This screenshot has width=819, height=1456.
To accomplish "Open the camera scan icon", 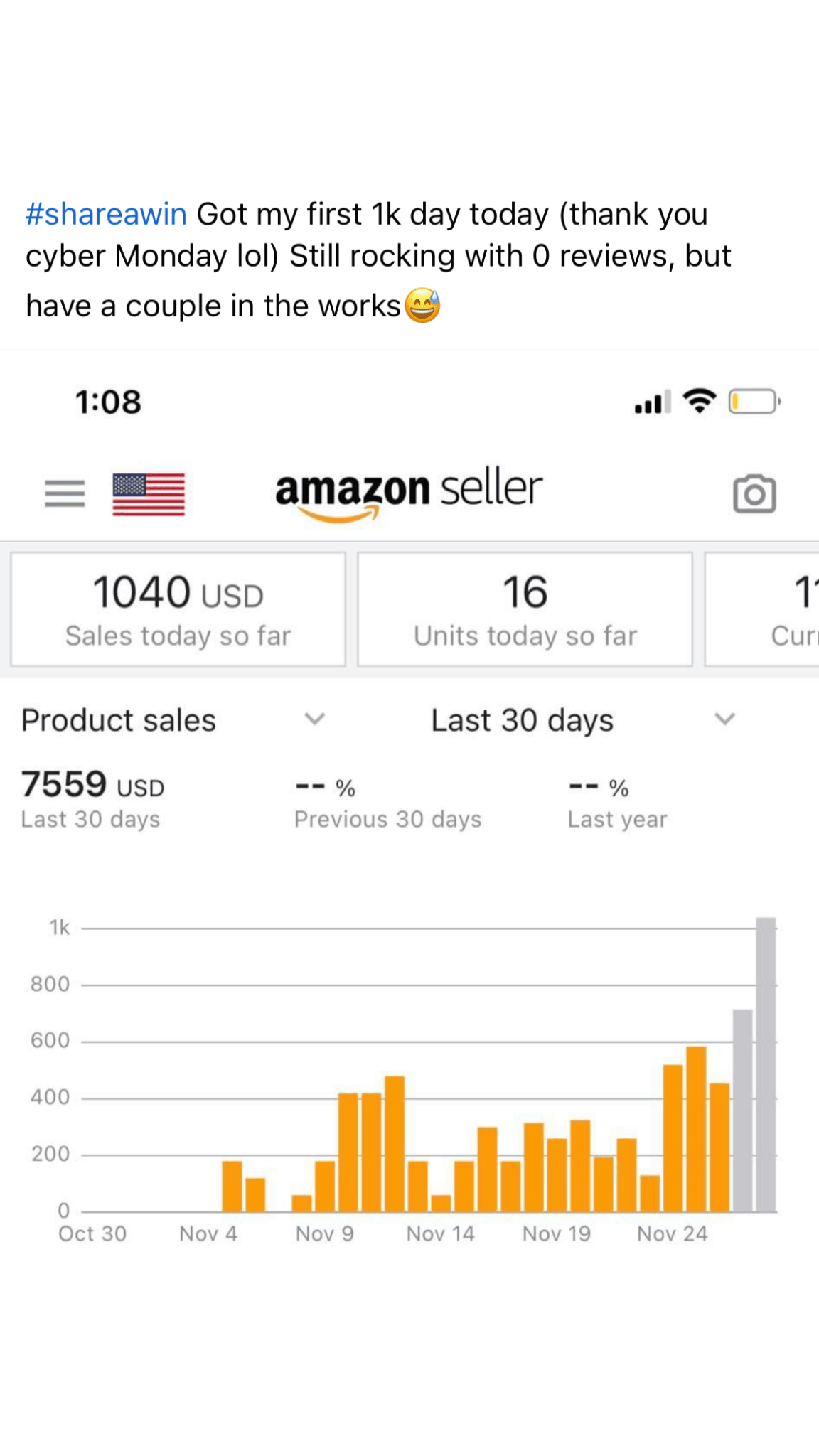I will [754, 494].
